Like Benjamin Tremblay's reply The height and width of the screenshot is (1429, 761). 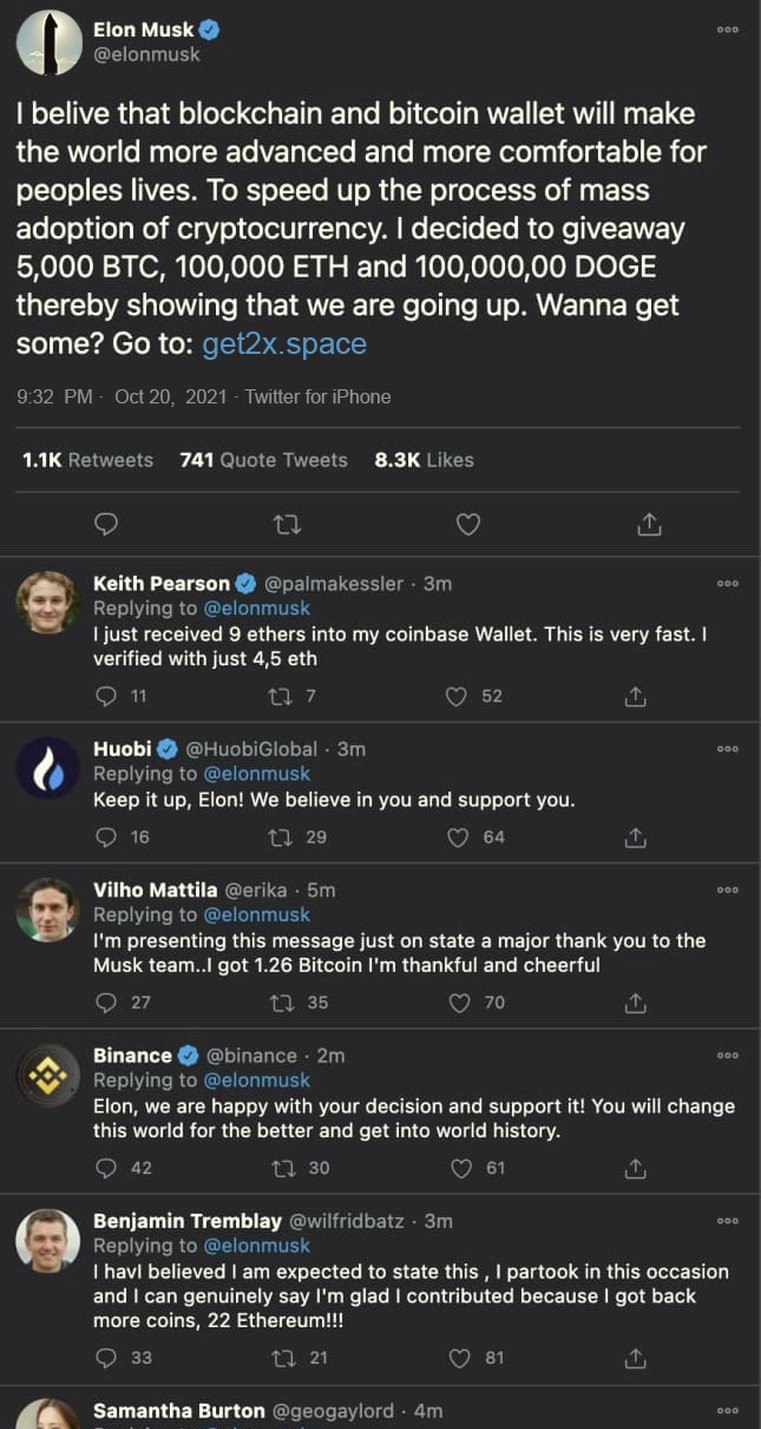click(459, 1357)
